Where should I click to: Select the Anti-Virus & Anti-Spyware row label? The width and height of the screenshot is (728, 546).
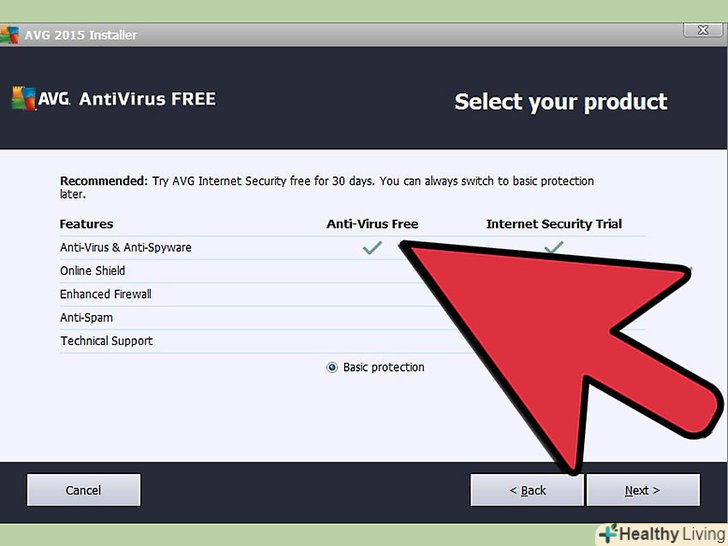(125, 247)
